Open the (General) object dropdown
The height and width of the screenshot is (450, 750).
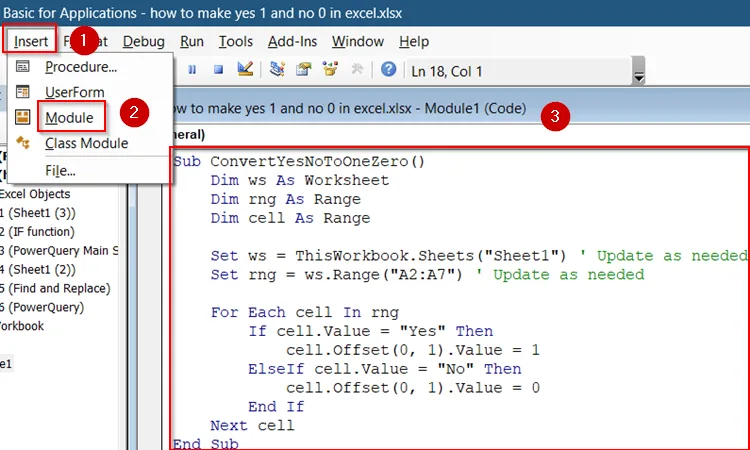click(x=188, y=134)
